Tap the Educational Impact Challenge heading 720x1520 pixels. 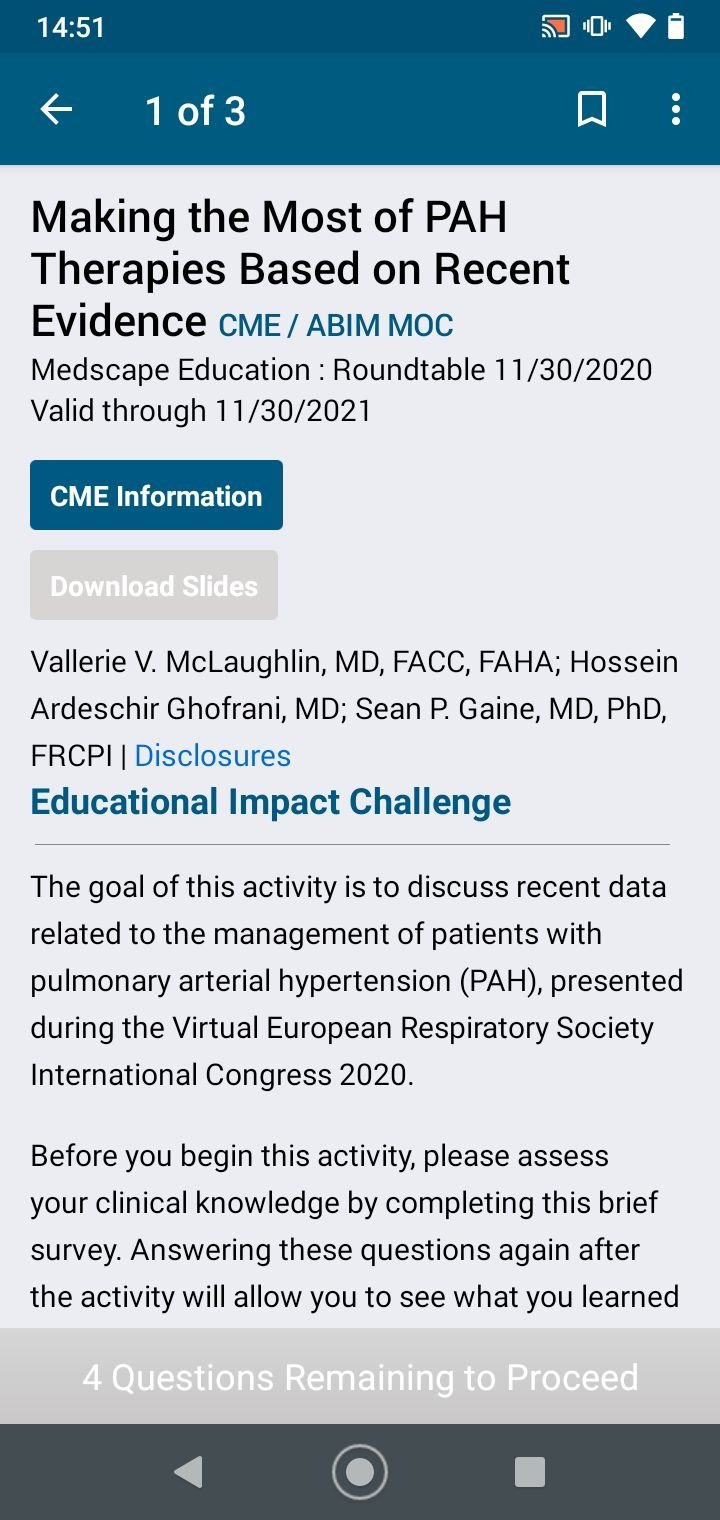pyautogui.click(x=270, y=802)
